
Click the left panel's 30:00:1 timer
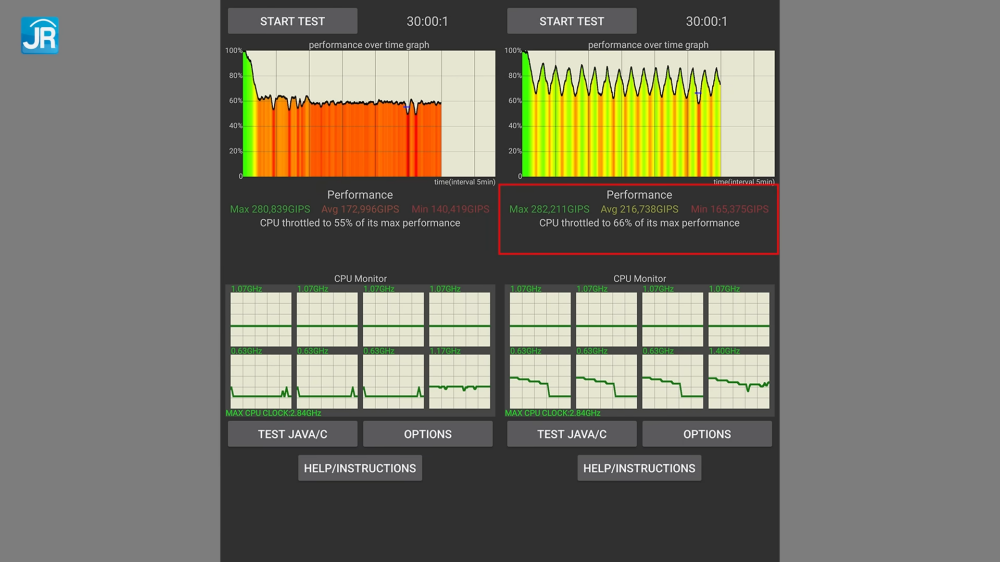click(427, 21)
